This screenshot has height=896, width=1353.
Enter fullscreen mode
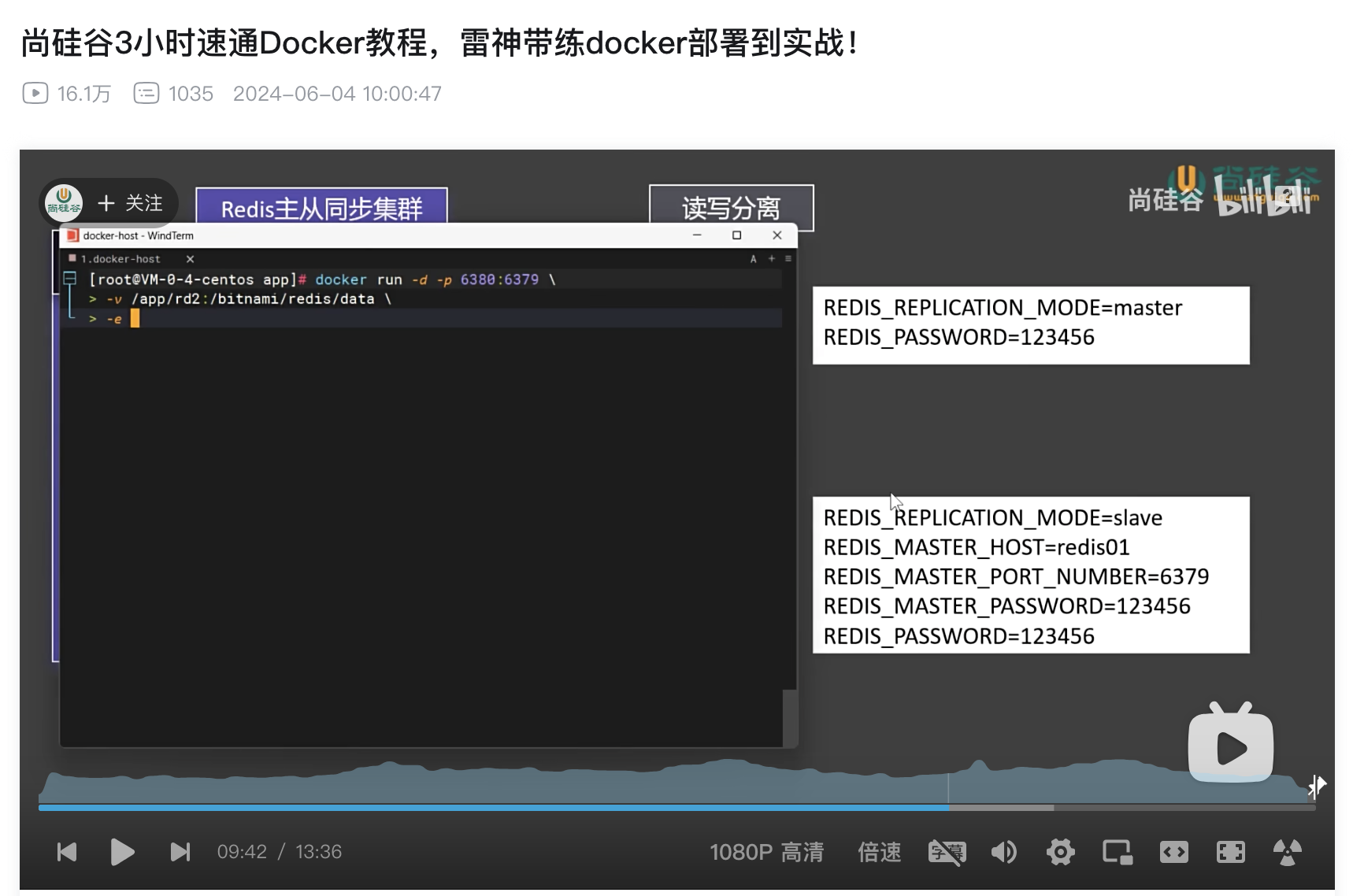pos(1230,852)
